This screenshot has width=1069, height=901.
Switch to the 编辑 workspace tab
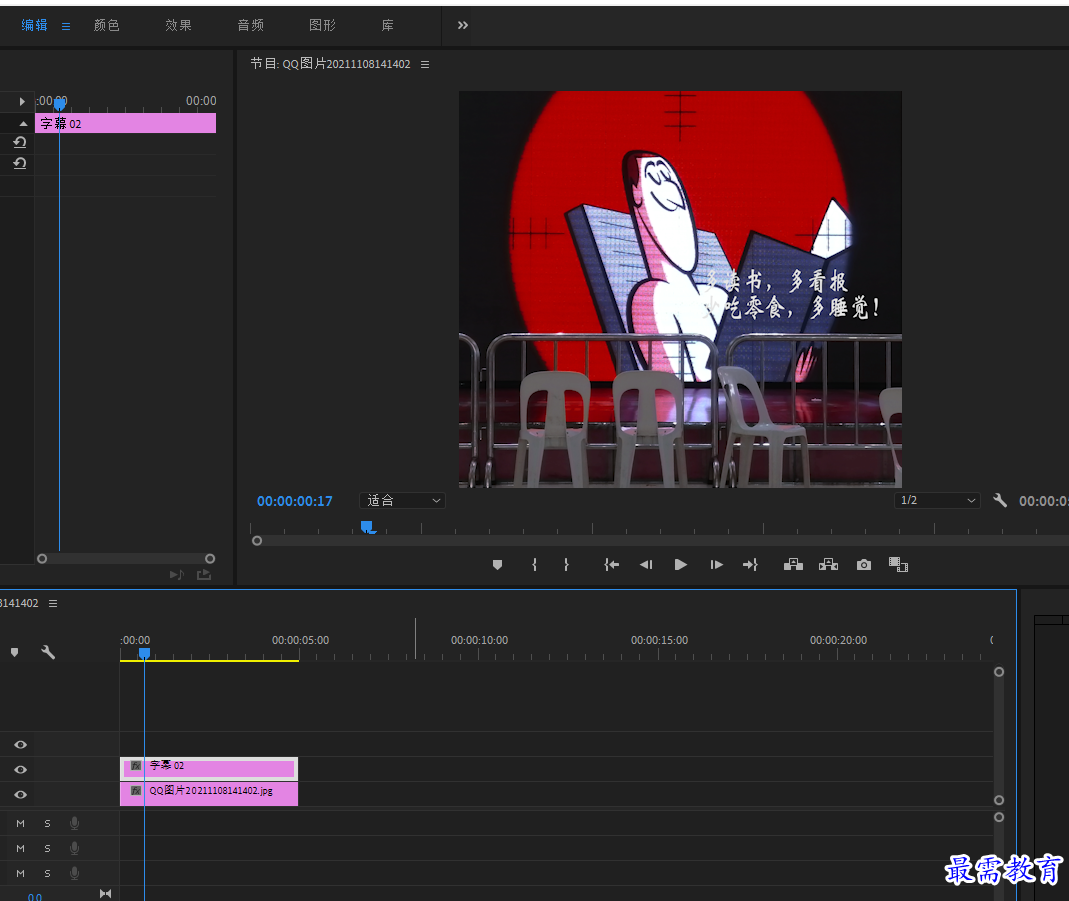34,25
